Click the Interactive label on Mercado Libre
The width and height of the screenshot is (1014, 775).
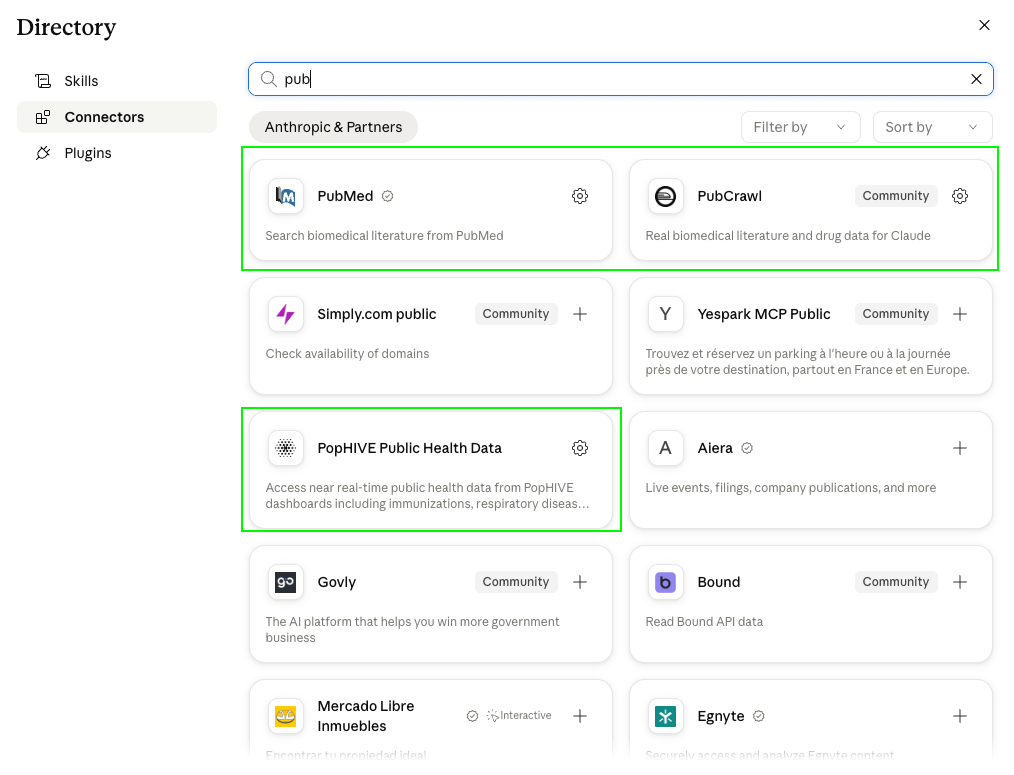[x=519, y=715]
